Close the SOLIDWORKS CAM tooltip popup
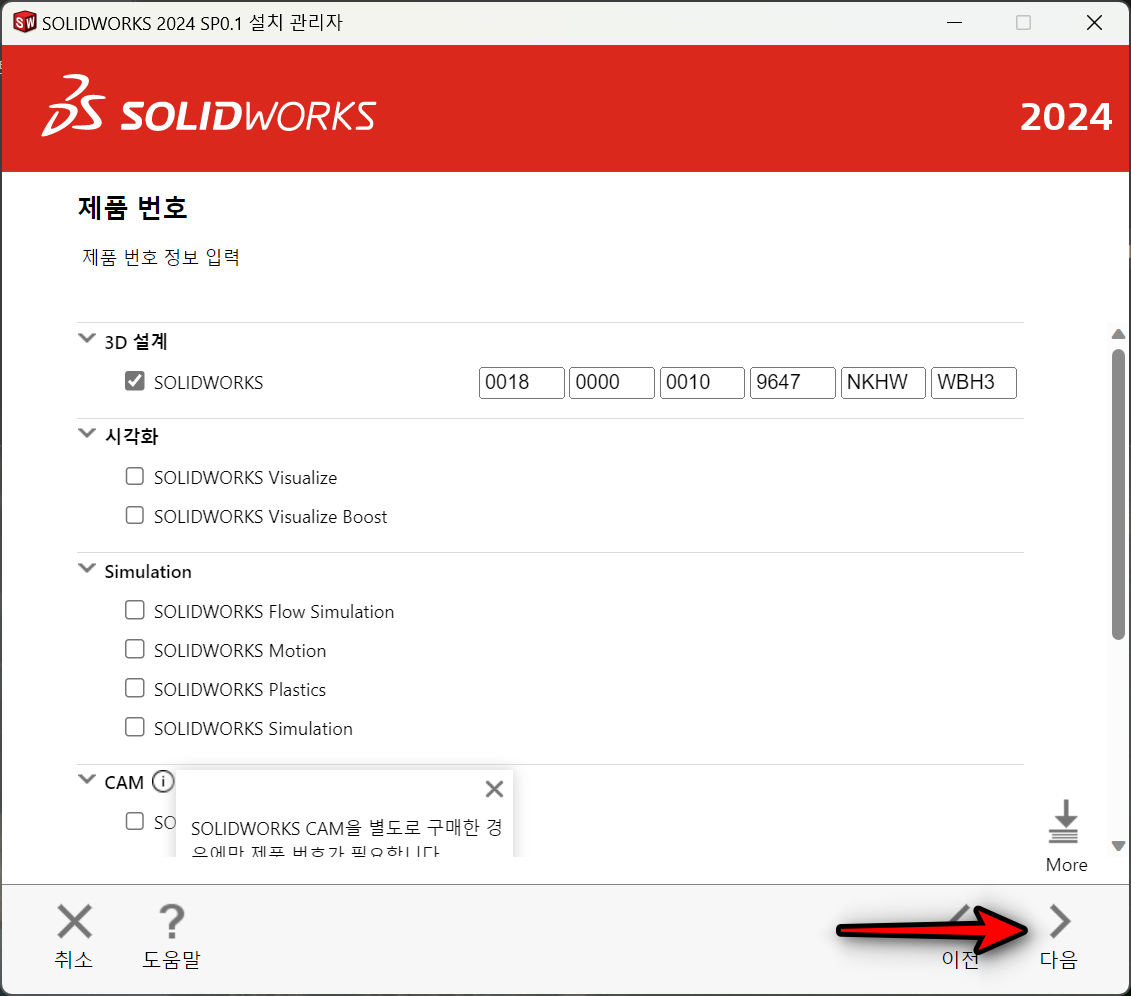The height and width of the screenshot is (996, 1131). coord(494,789)
